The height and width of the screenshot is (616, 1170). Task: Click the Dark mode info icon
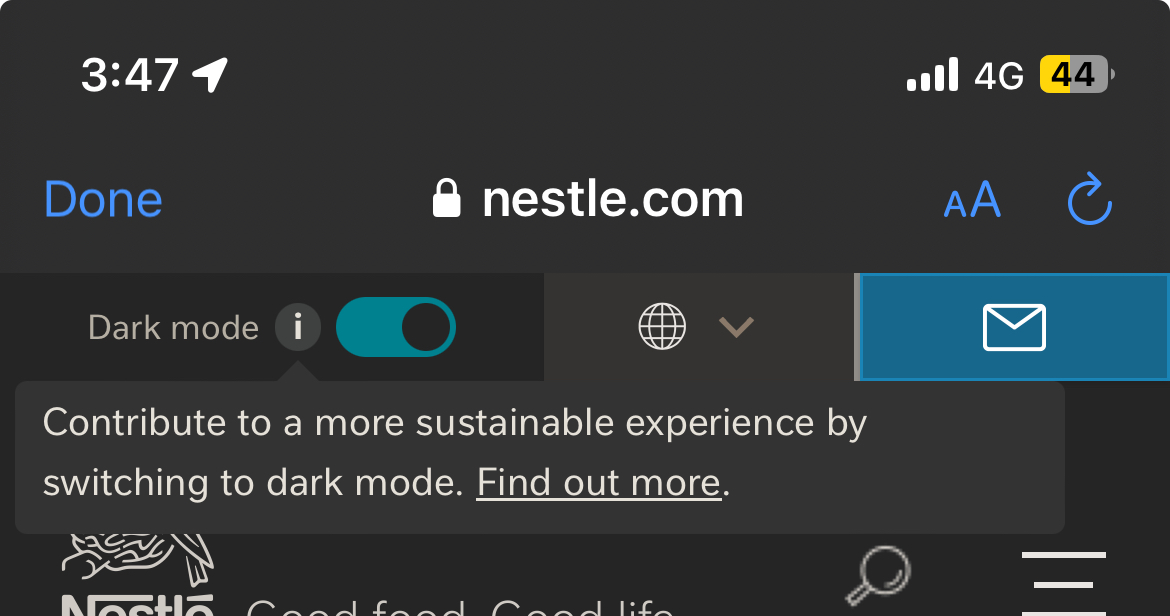pos(298,327)
